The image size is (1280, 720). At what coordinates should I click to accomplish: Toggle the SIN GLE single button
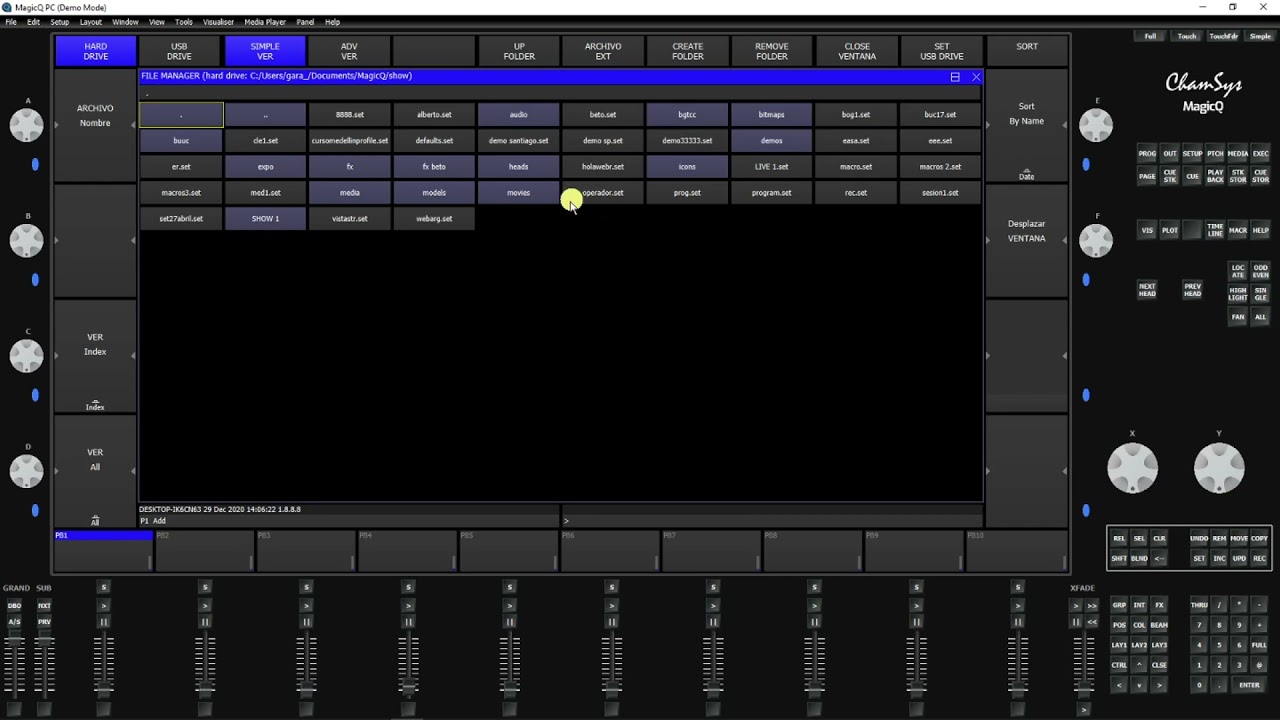(x=1261, y=294)
